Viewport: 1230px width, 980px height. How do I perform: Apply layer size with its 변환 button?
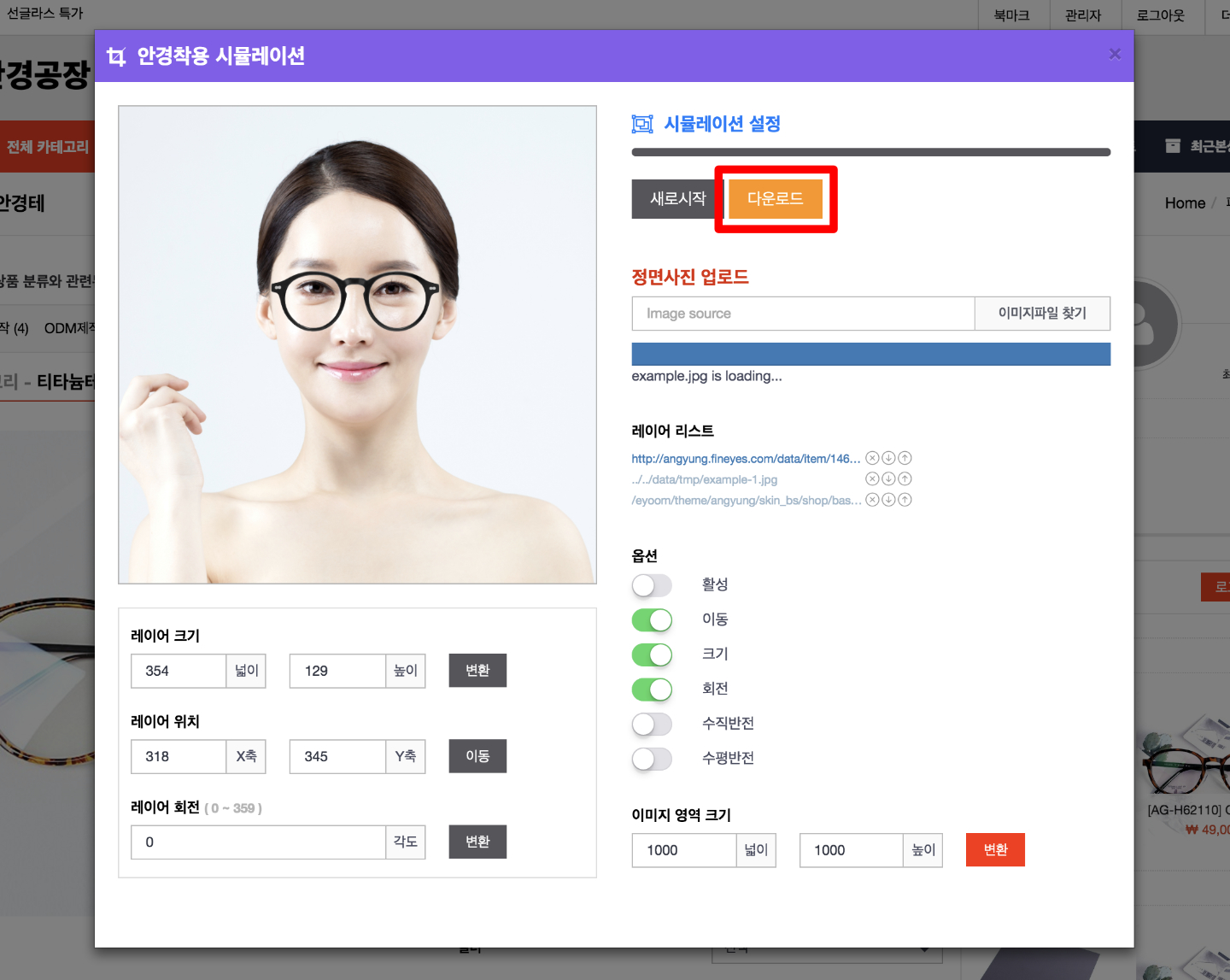coord(477,671)
